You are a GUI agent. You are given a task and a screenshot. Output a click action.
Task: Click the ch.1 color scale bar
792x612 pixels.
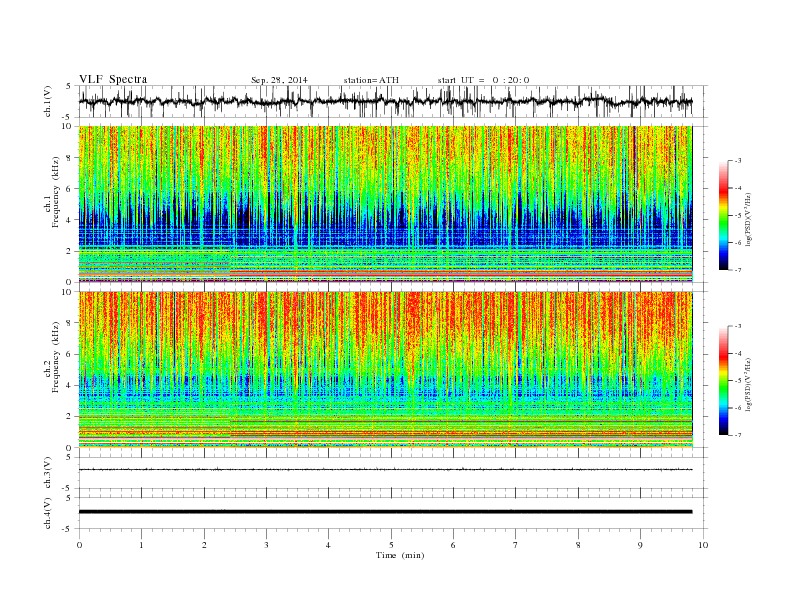point(724,216)
